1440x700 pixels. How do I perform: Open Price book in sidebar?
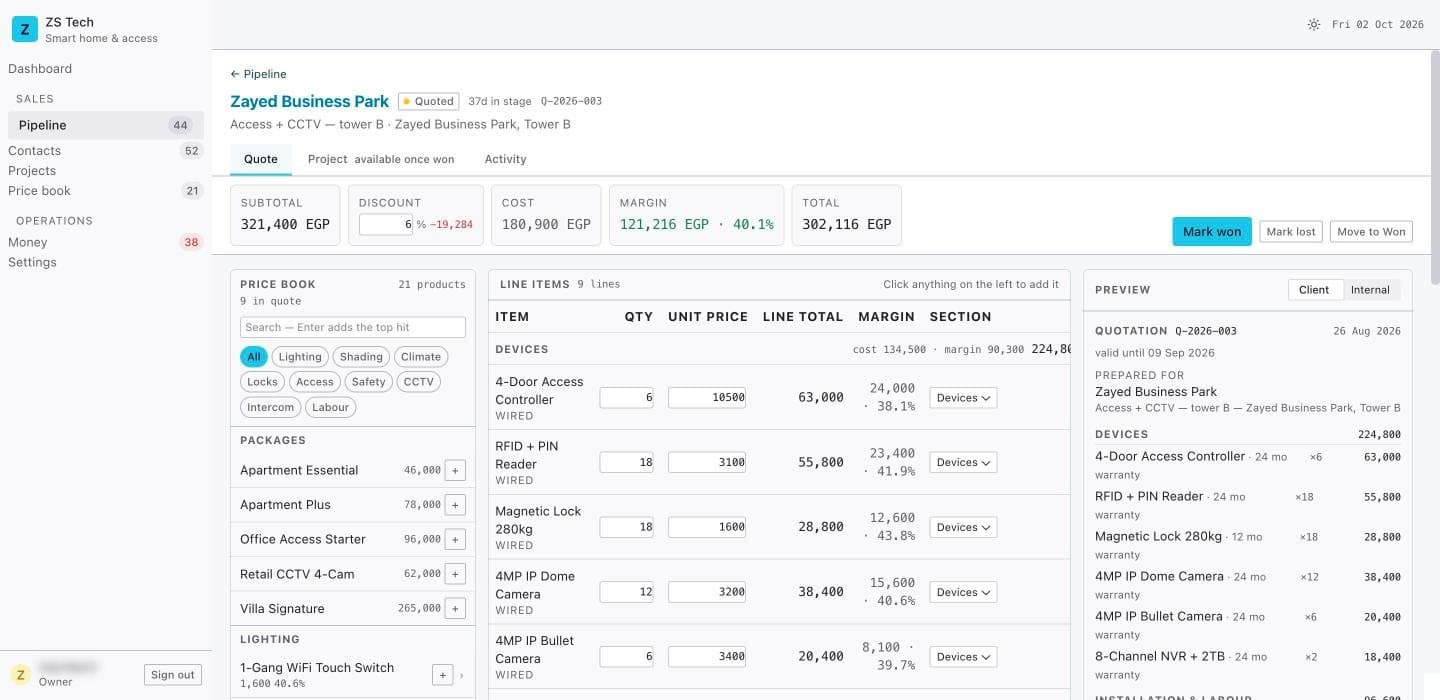[105, 191]
